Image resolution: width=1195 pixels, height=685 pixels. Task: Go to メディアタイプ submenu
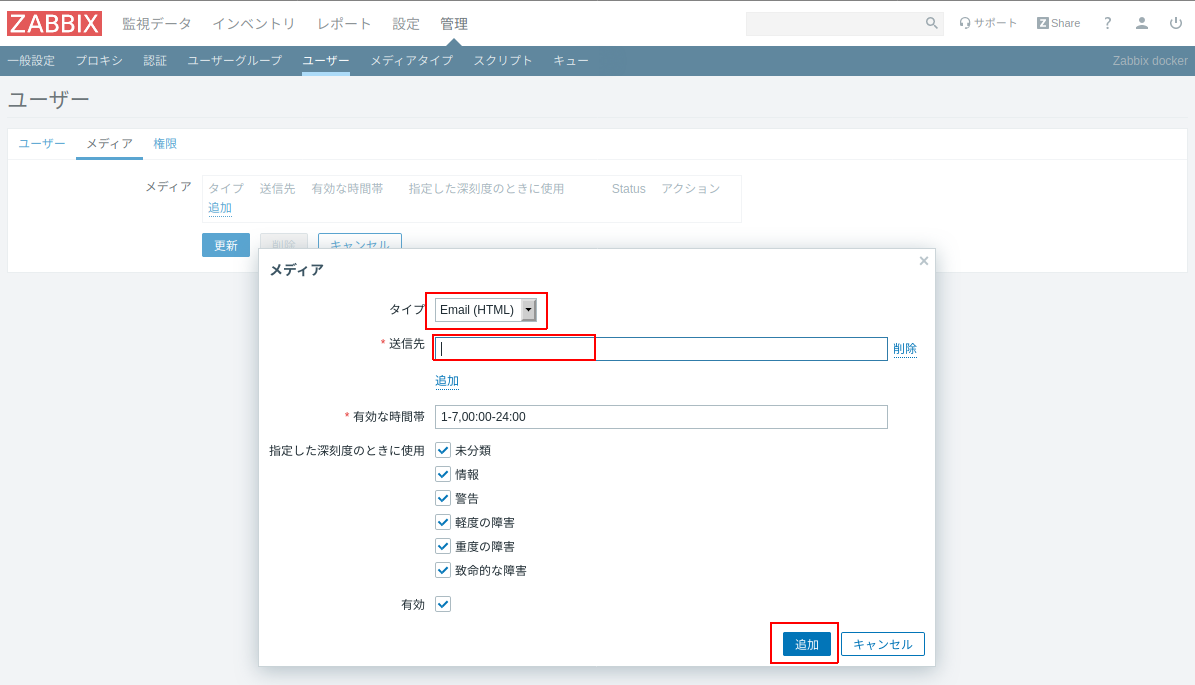click(x=412, y=61)
